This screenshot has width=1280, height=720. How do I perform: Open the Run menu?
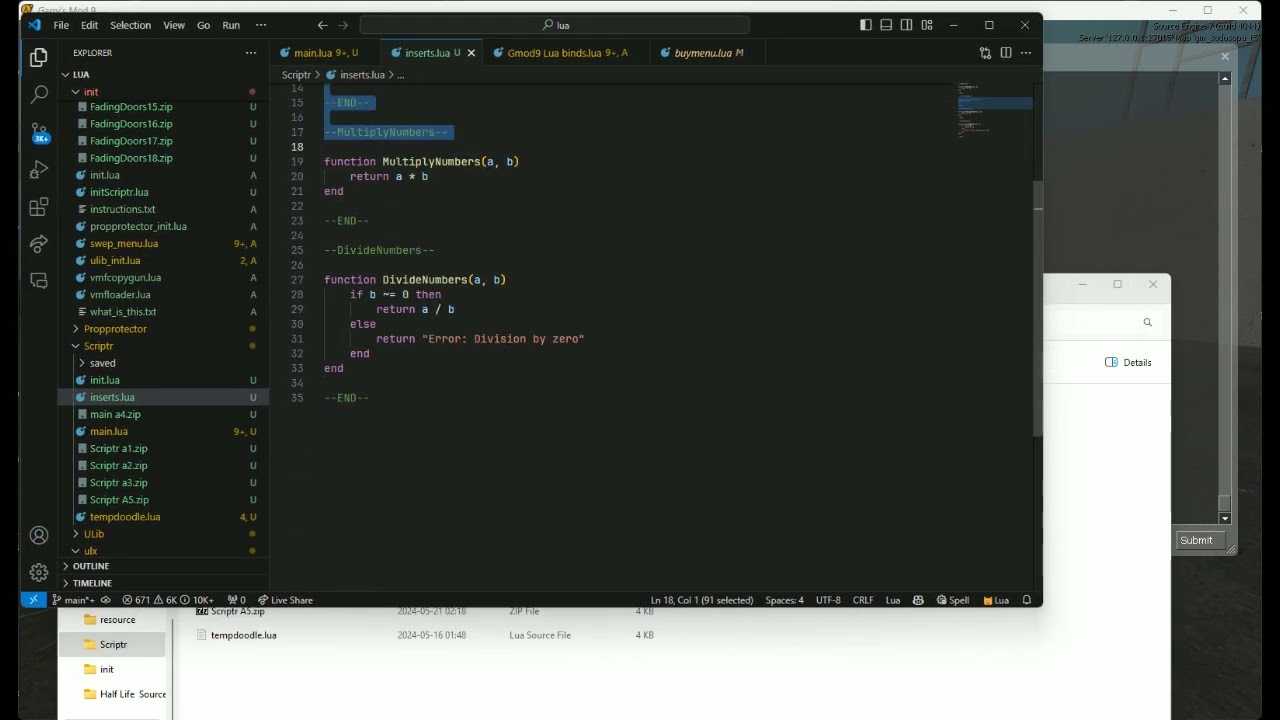[231, 25]
